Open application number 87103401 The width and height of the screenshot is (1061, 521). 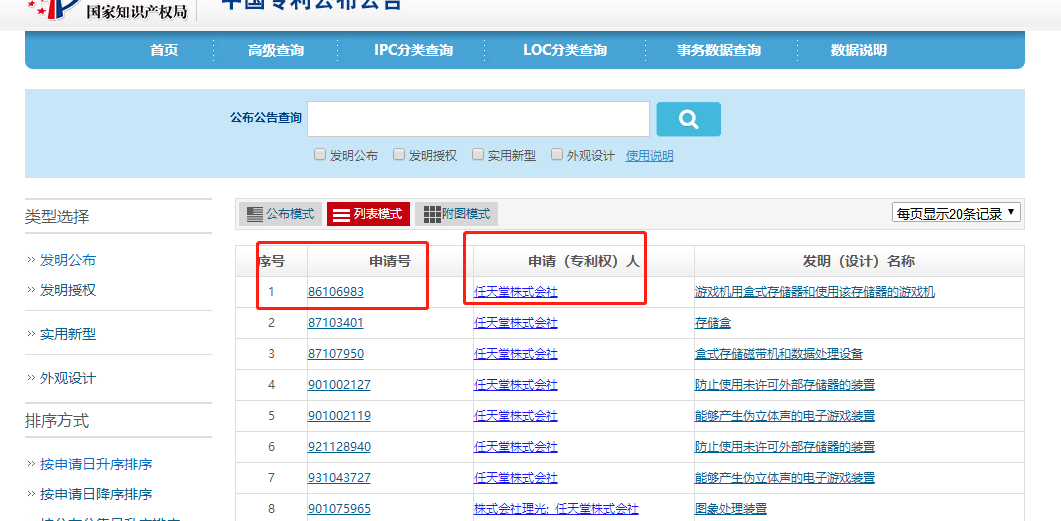pyautogui.click(x=336, y=323)
